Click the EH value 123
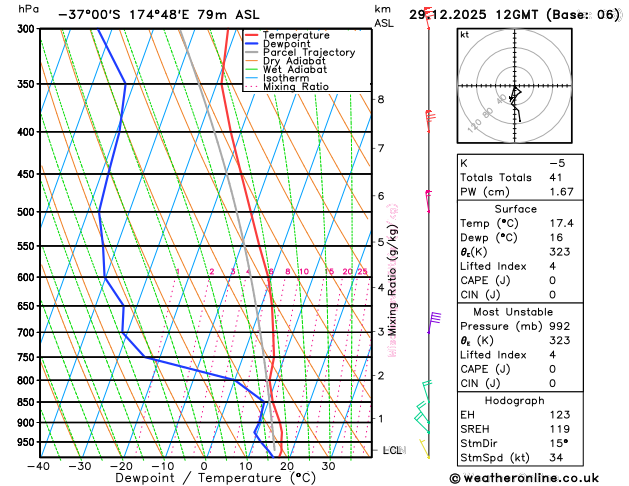 [x=560, y=415]
